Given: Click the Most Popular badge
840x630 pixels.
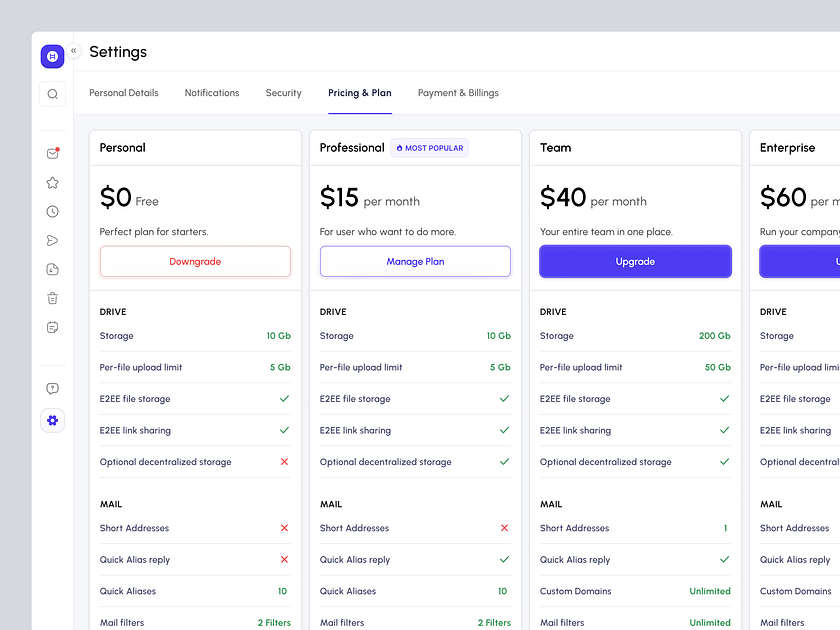Looking at the screenshot, I should [x=429, y=148].
